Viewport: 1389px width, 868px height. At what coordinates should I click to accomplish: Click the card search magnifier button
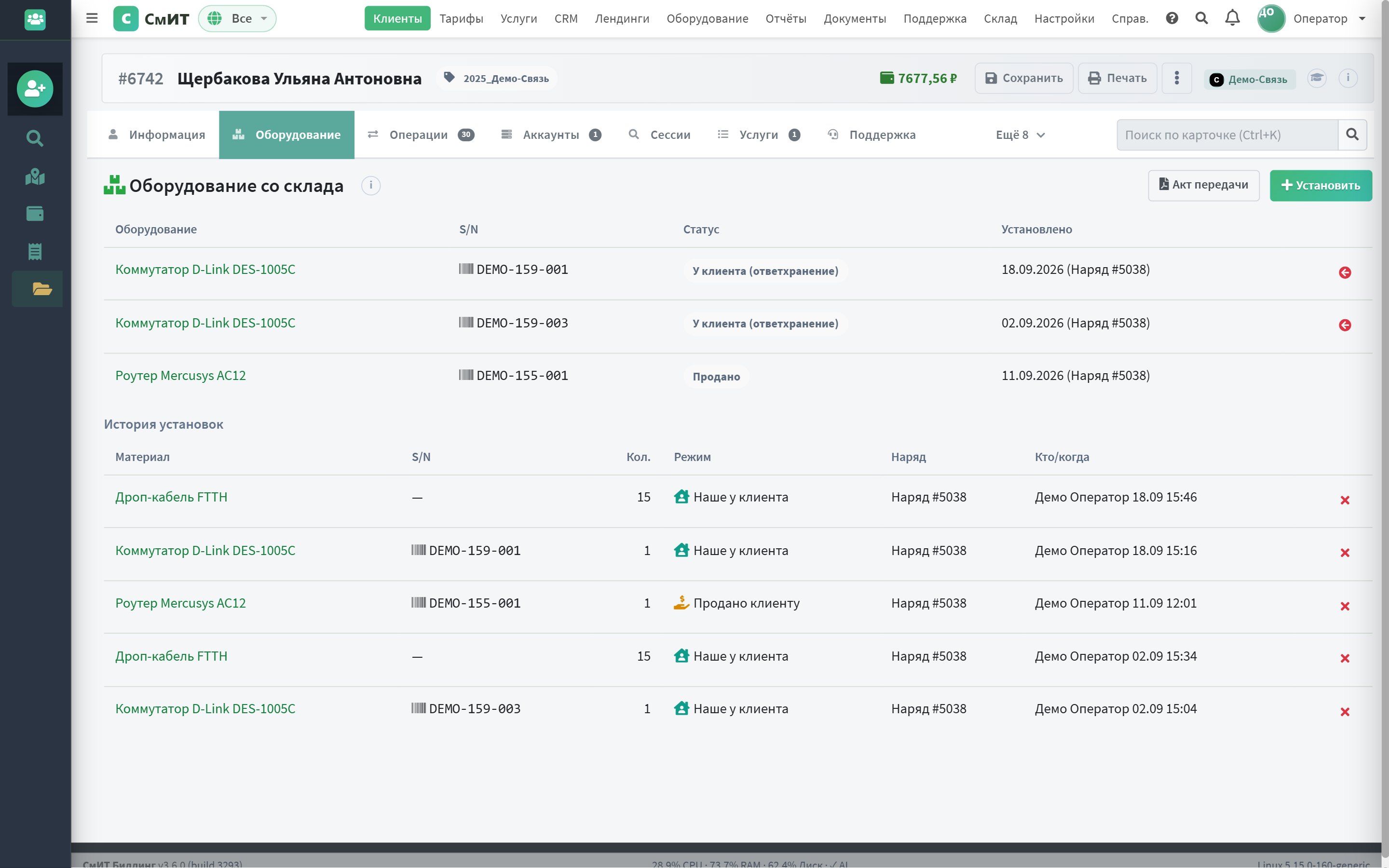pyautogui.click(x=1352, y=135)
